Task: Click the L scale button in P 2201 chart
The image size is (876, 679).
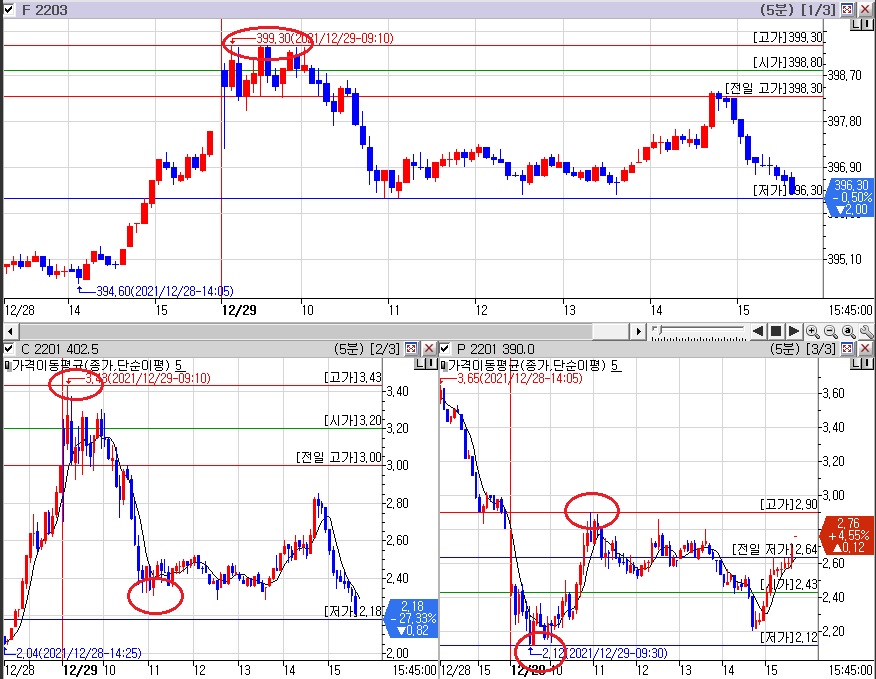Action: click(856, 364)
